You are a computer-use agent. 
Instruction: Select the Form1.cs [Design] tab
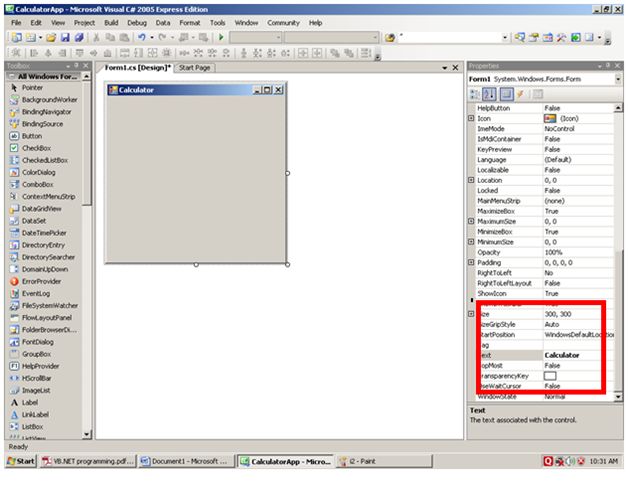point(137,68)
